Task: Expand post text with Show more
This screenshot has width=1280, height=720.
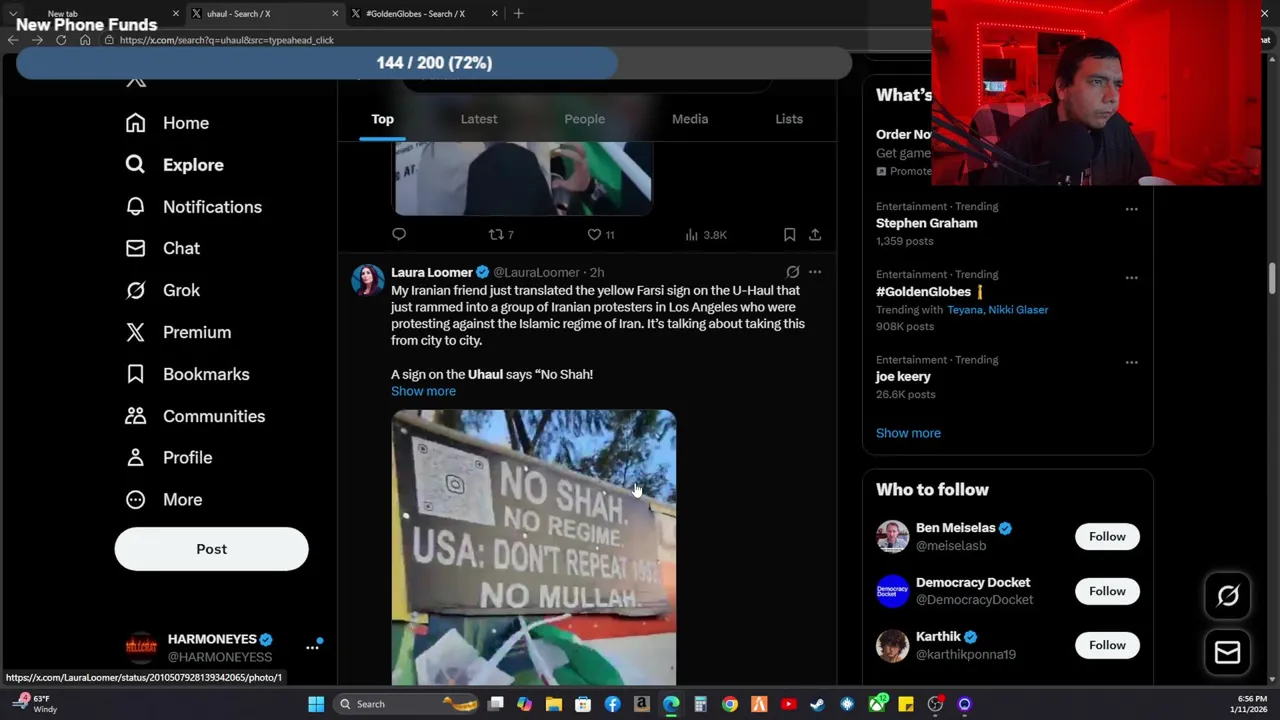Action: pyautogui.click(x=423, y=391)
